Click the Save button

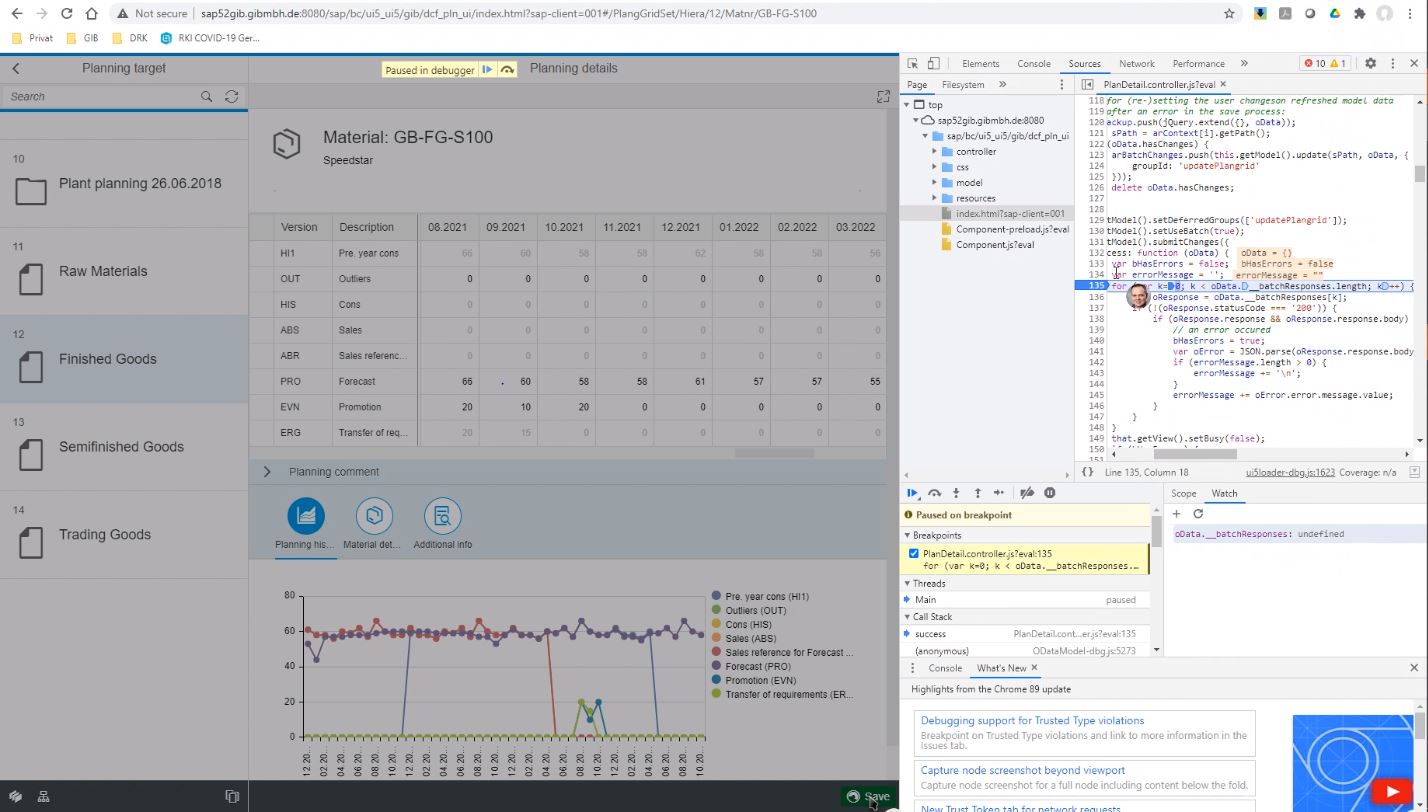[x=867, y=797]
